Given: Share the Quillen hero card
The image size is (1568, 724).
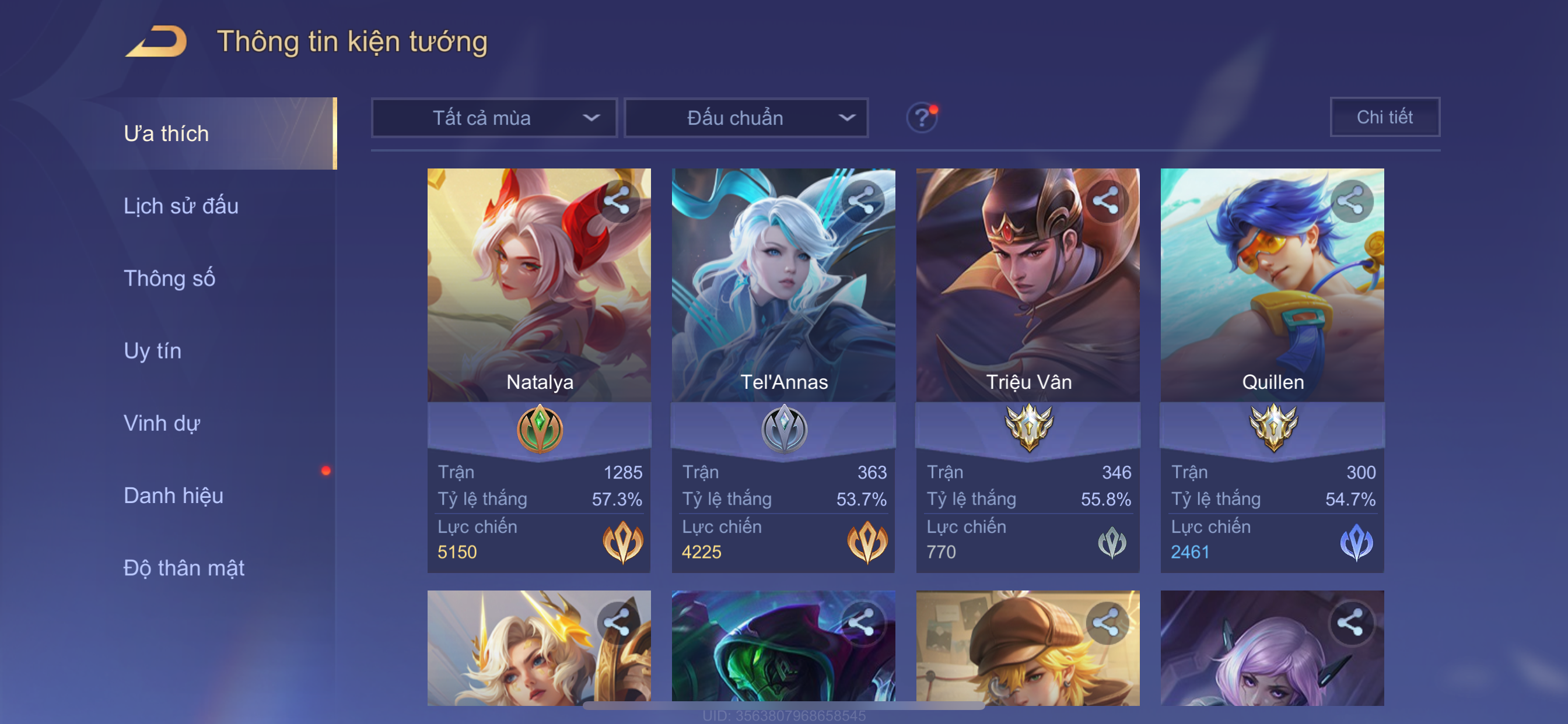Looking at the screenshot, I should point(1350,201).
